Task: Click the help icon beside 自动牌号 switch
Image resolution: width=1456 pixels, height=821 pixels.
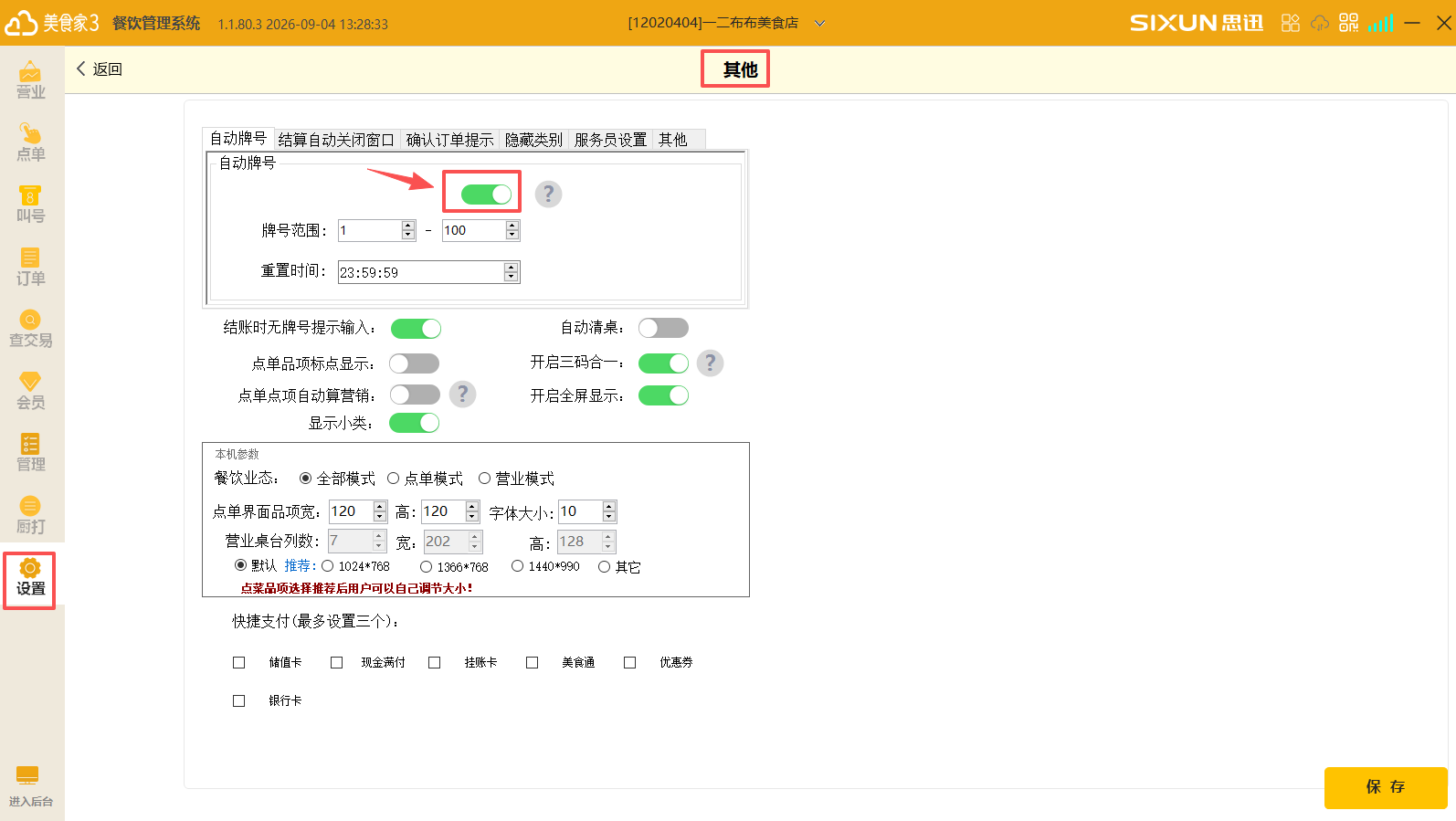Action: pos(548,194)
